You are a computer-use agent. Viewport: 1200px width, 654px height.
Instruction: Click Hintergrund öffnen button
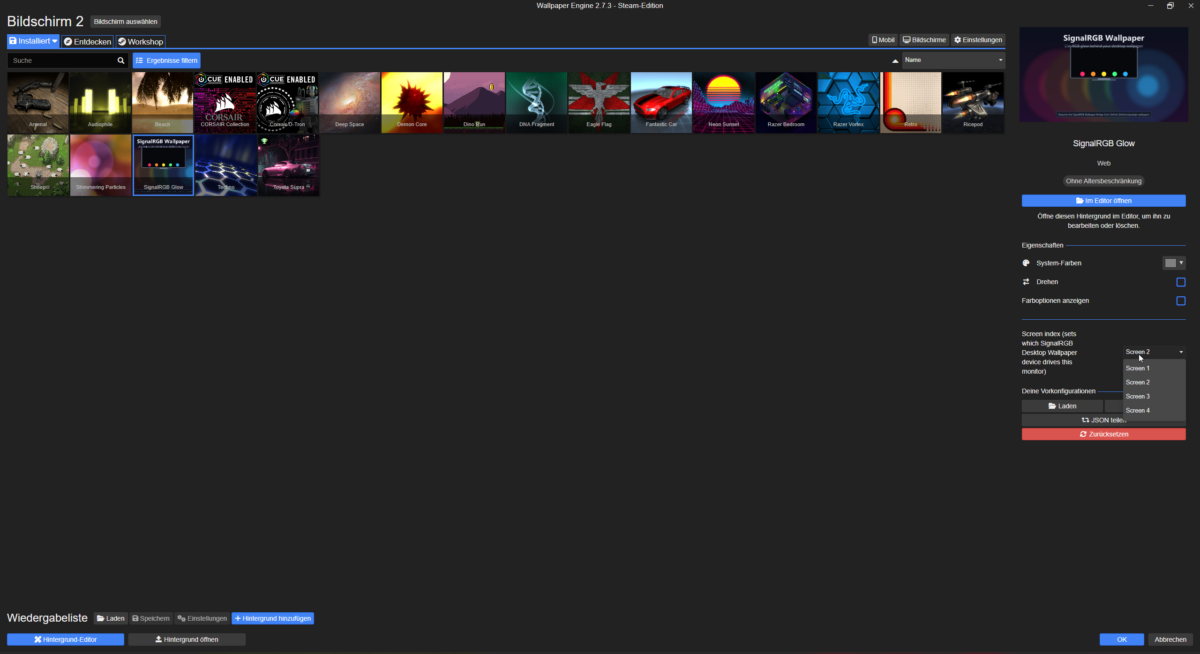(187, 639)
